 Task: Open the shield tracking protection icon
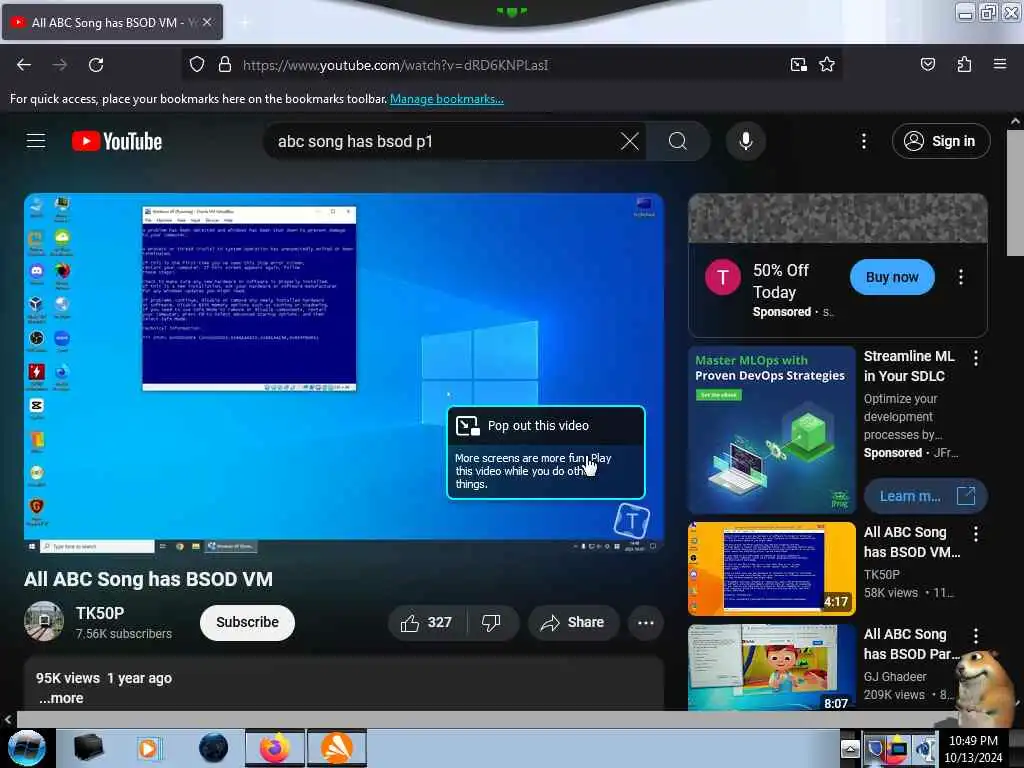point(197,65)
